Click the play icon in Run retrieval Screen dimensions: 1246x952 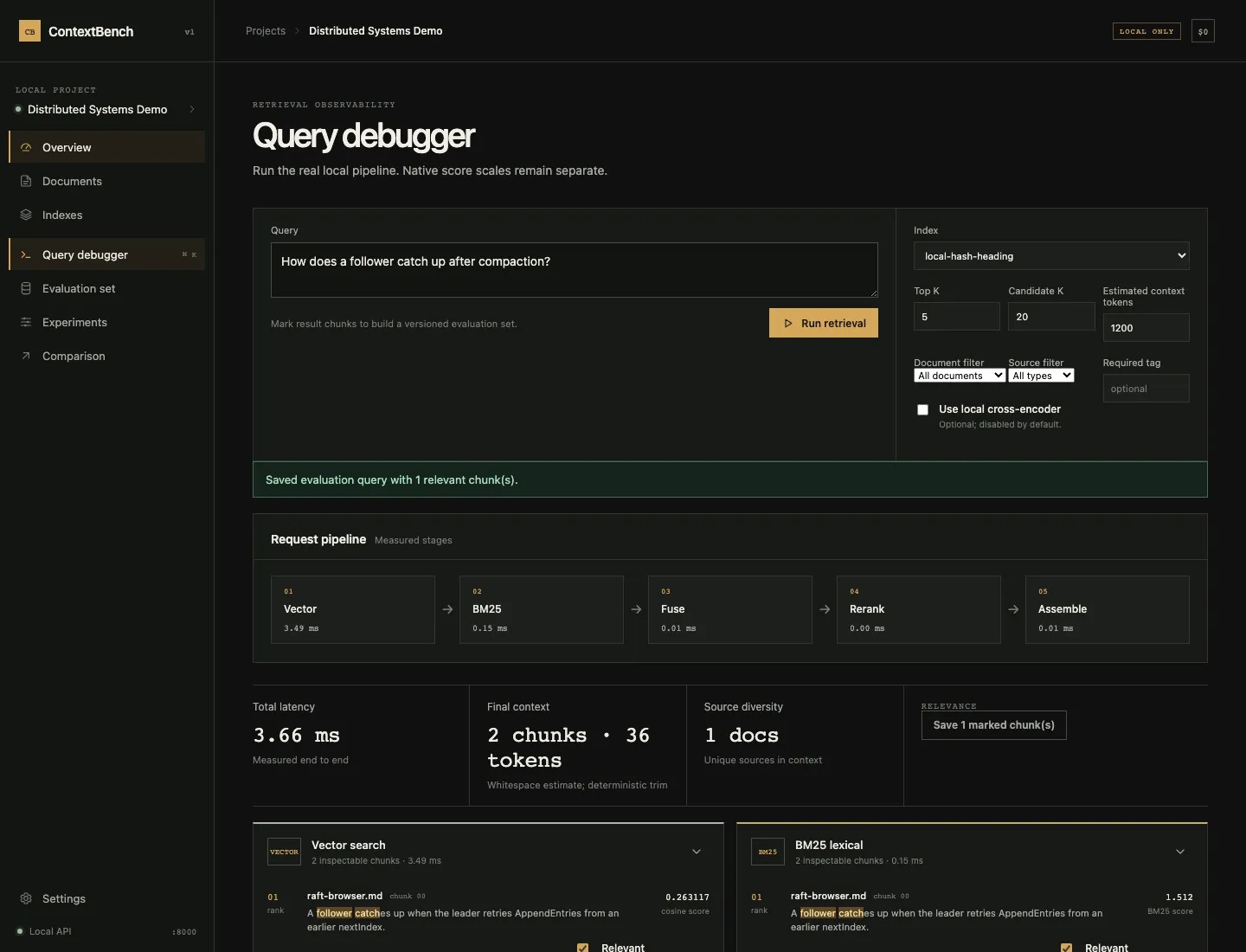click(x=788, y=323)
